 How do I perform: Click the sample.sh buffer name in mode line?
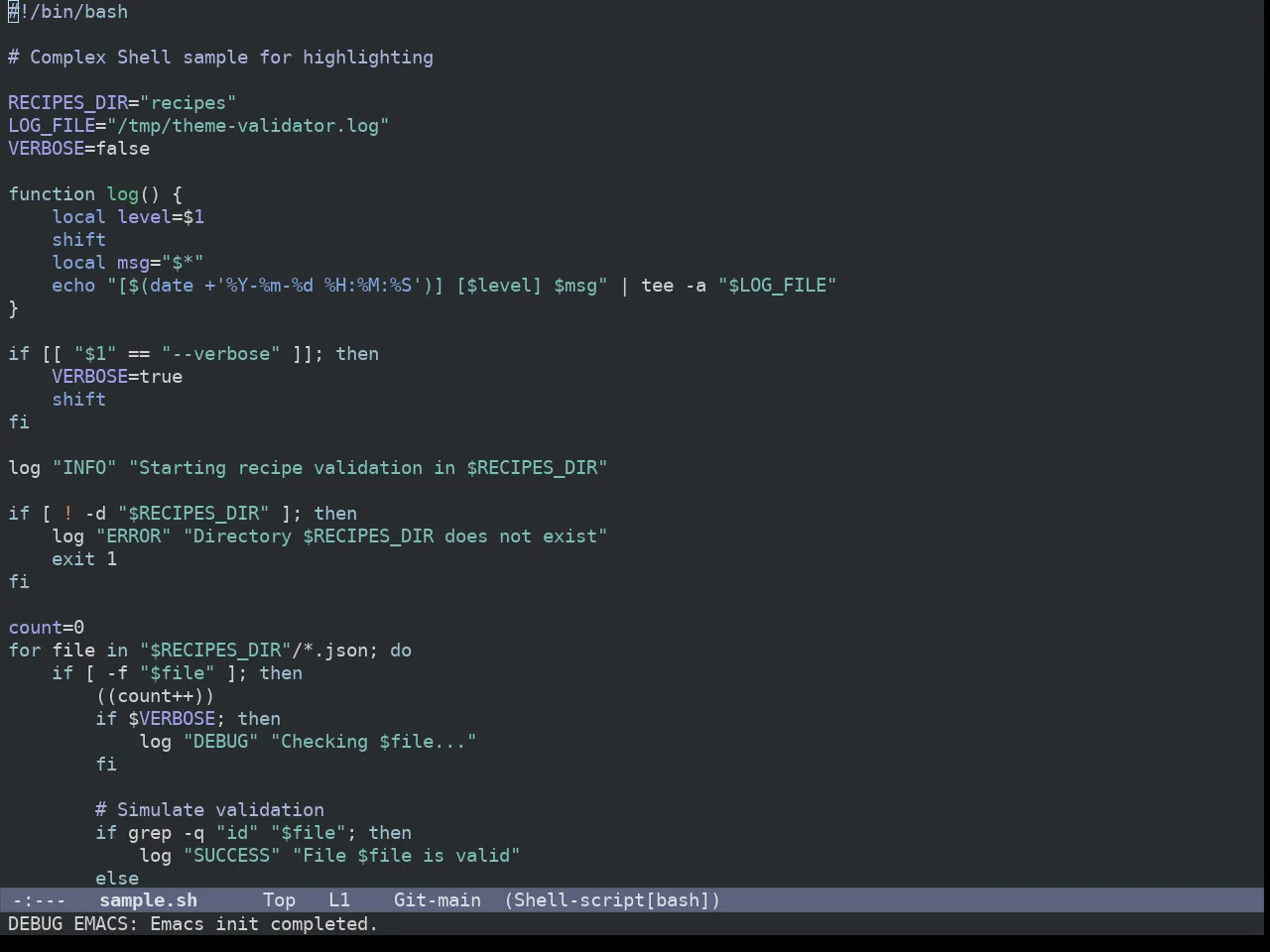(x=148, y=900)
